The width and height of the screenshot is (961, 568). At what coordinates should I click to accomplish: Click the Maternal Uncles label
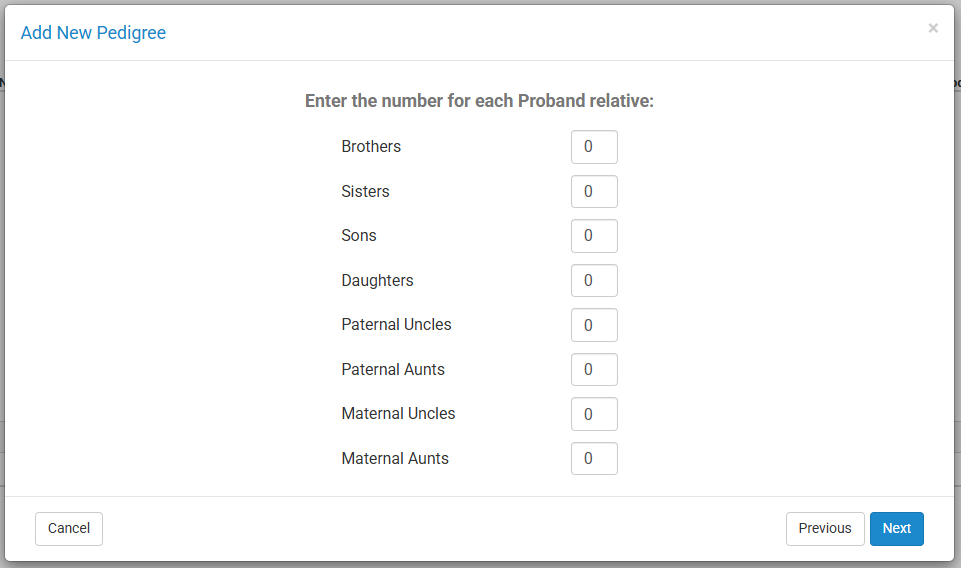point(398,414)
